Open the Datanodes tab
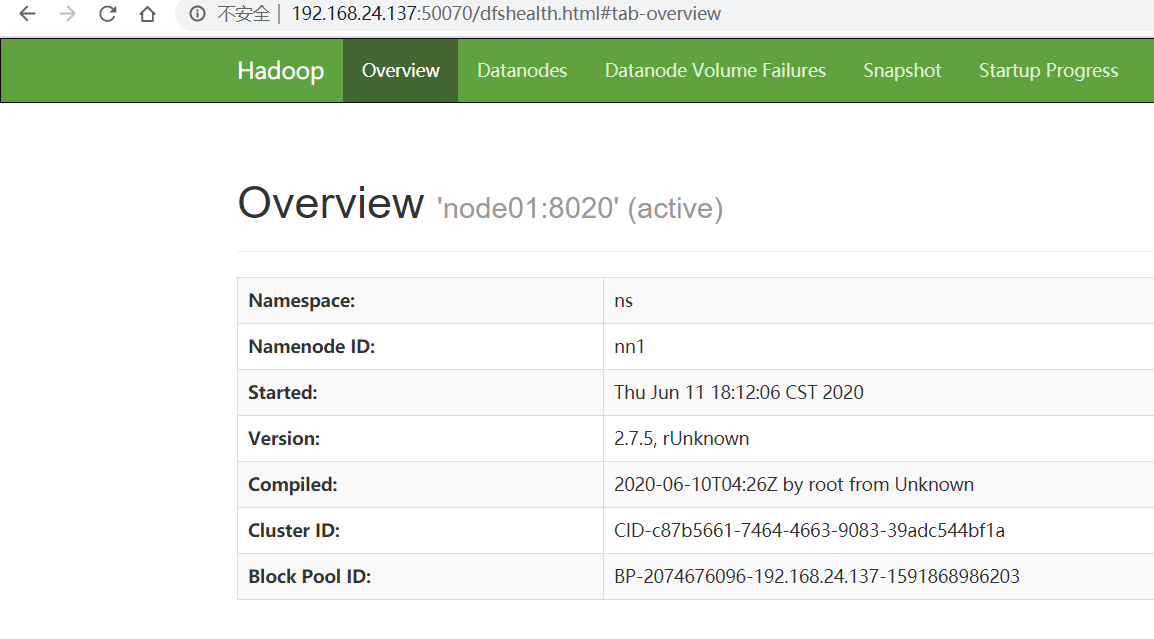1154x639 pixels. point(522,71)
